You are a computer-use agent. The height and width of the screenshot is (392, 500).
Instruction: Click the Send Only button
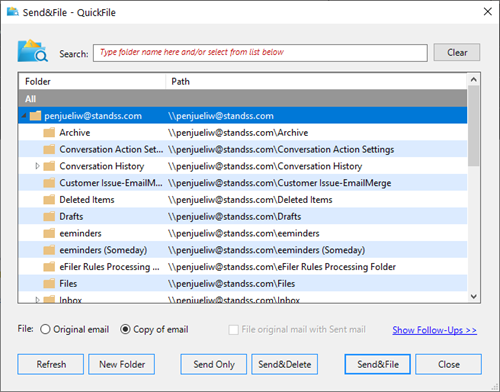(214, 364)
